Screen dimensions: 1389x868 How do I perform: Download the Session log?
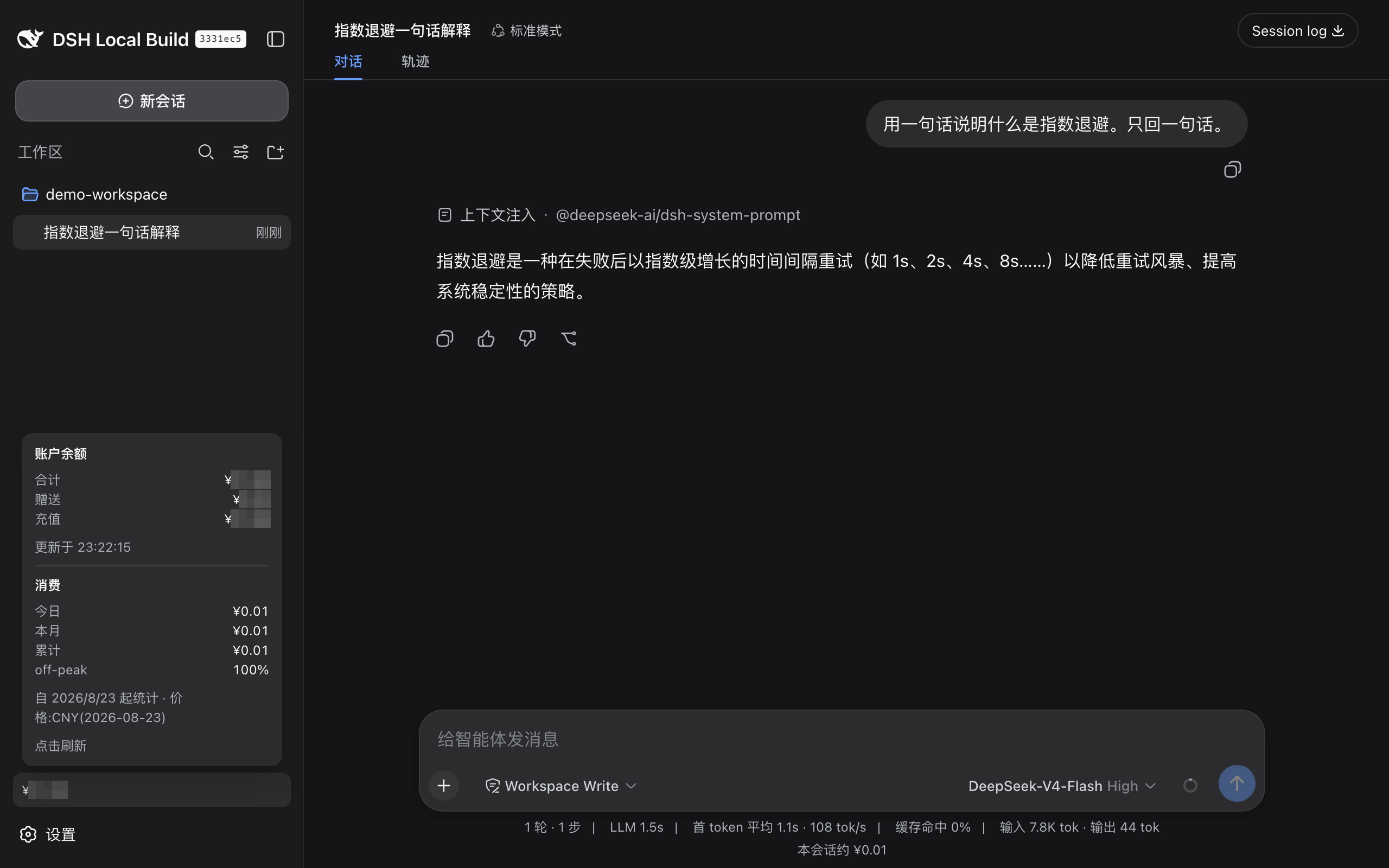tap(1298, 30)
